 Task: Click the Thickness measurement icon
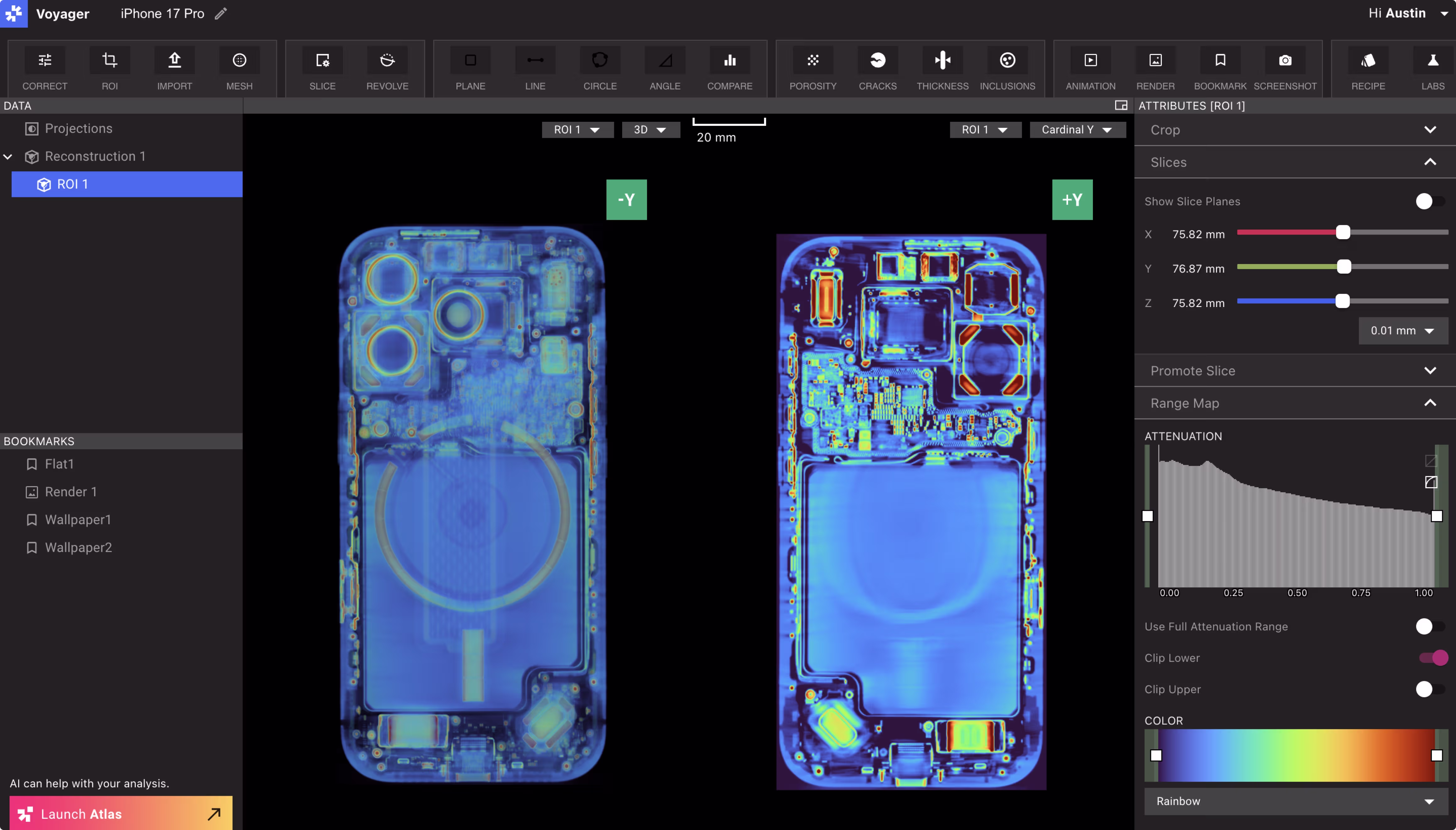click(942, 60)
